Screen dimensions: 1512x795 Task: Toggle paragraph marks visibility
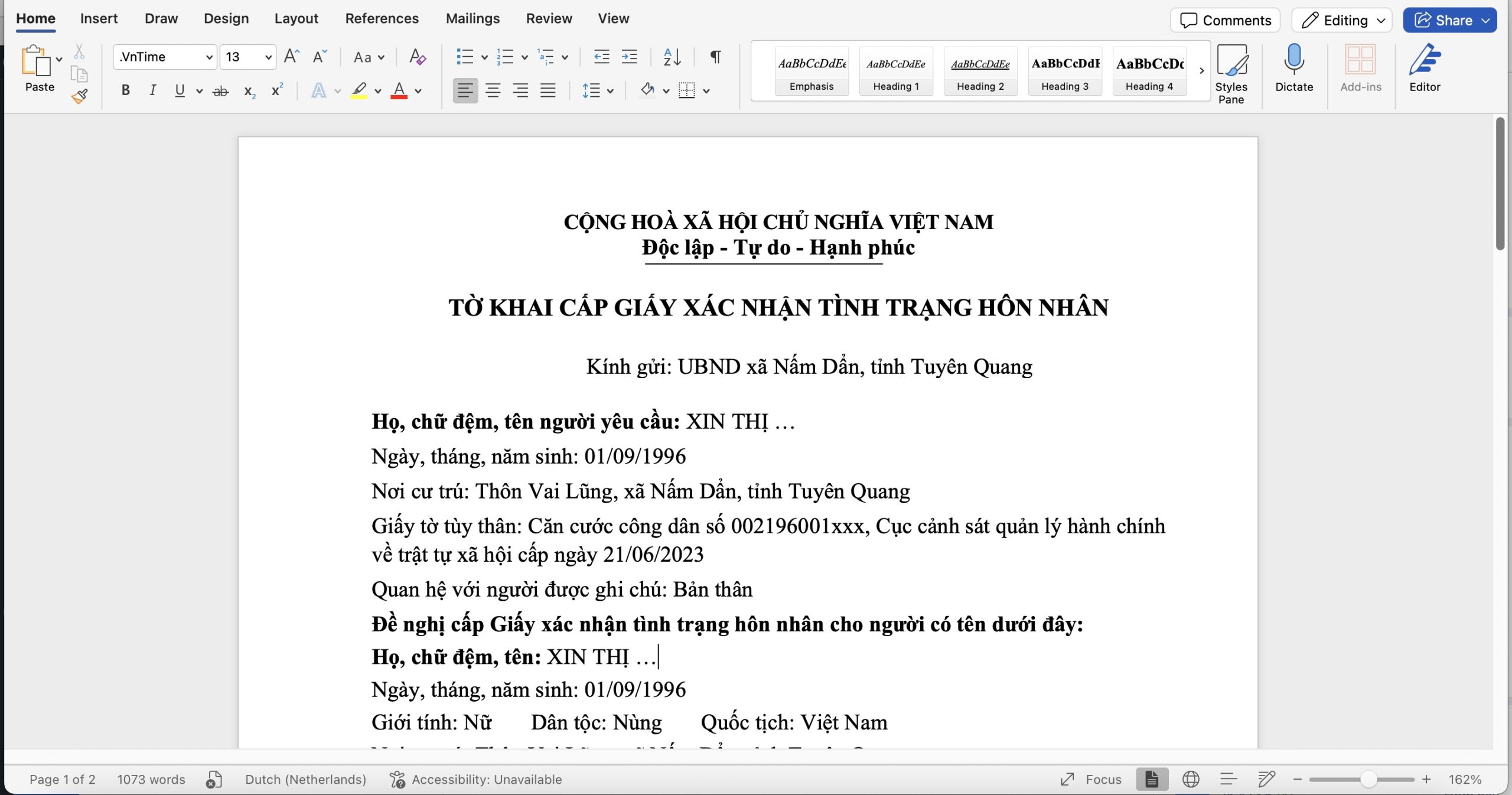pyautogui.click(x=715, y=57)
